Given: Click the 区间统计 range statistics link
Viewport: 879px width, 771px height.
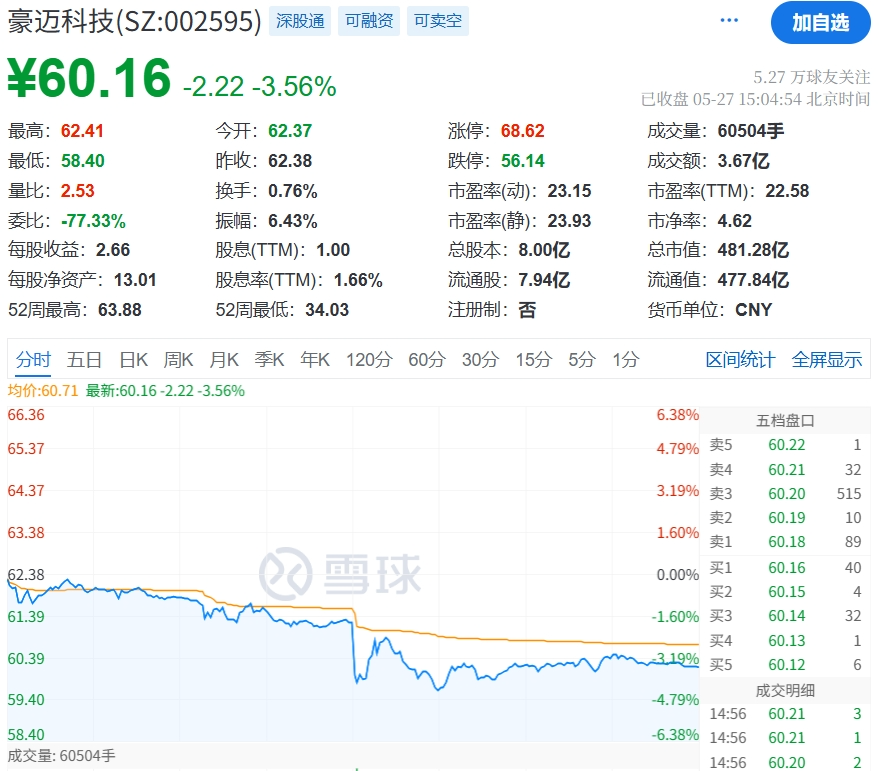Looking at the screenshot, I should coord(740,360).
